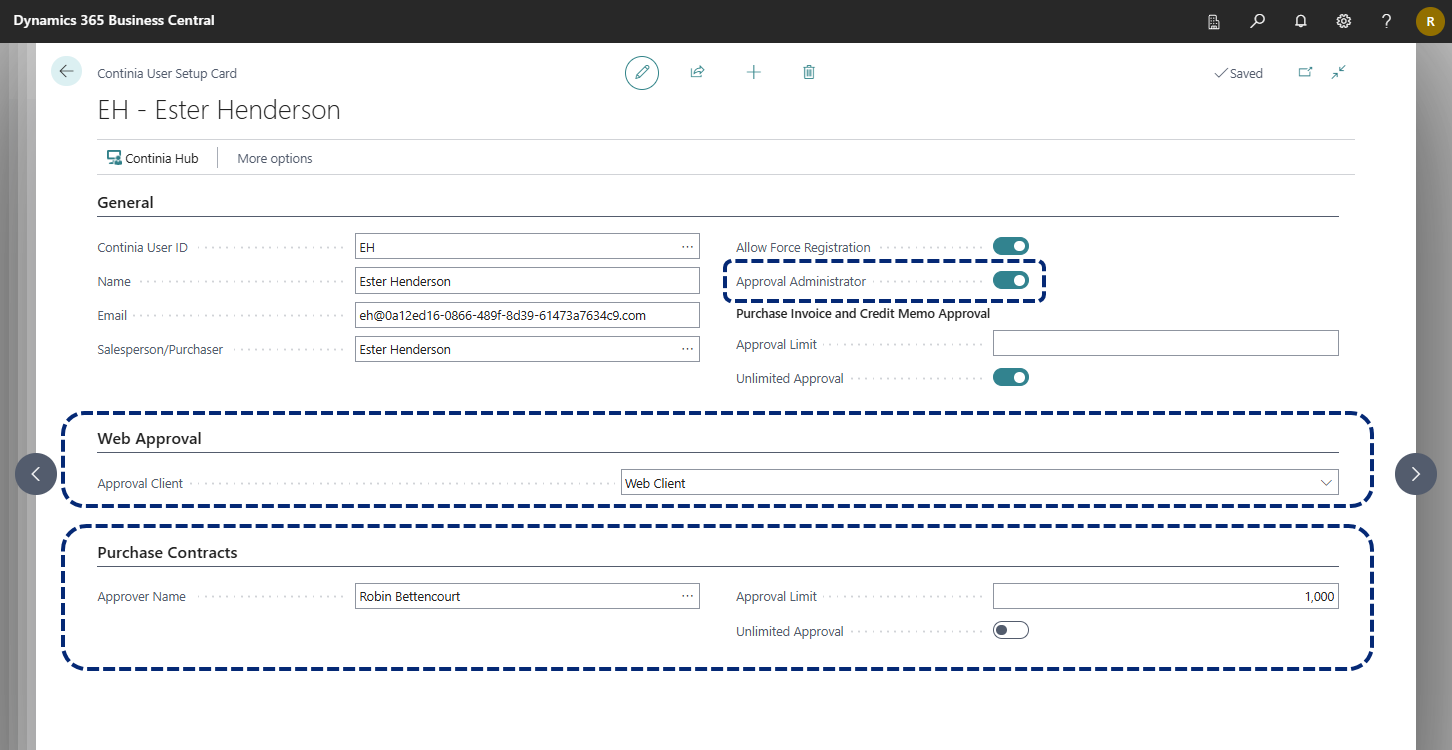Delete the record using the trash icon

(809, 72)
